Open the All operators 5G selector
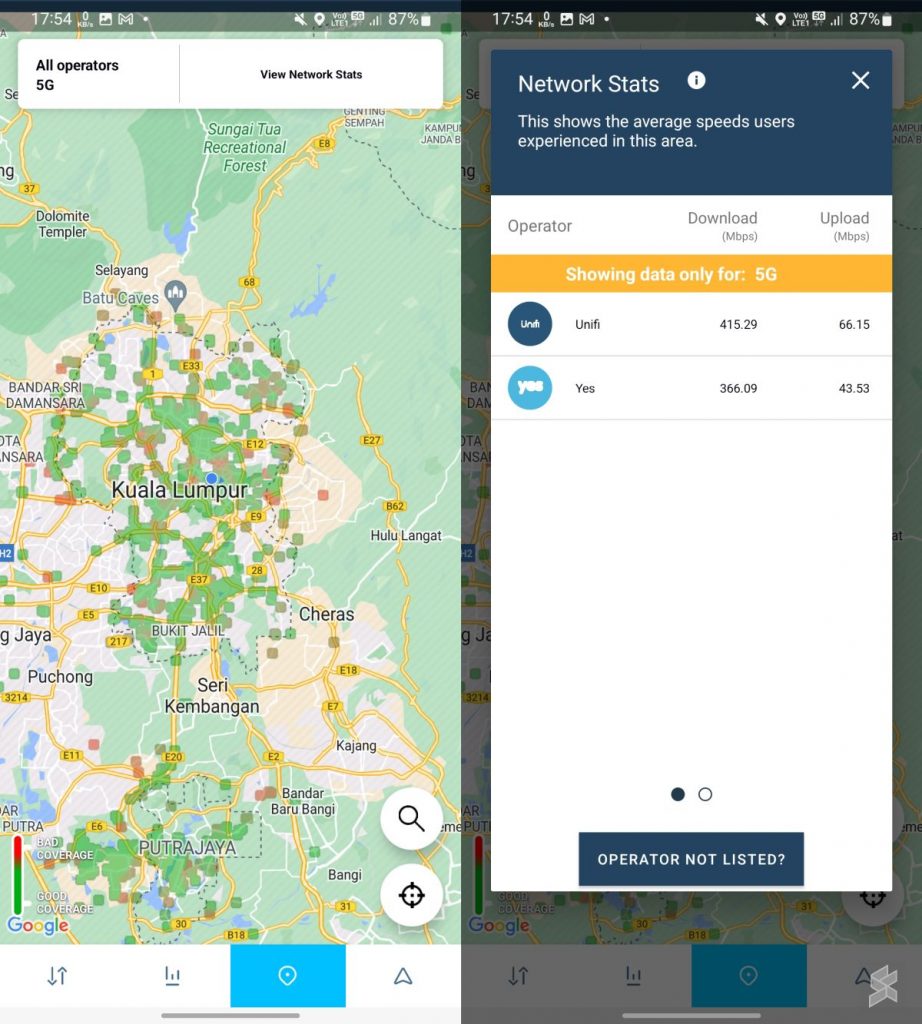 (x=98, y=75)
